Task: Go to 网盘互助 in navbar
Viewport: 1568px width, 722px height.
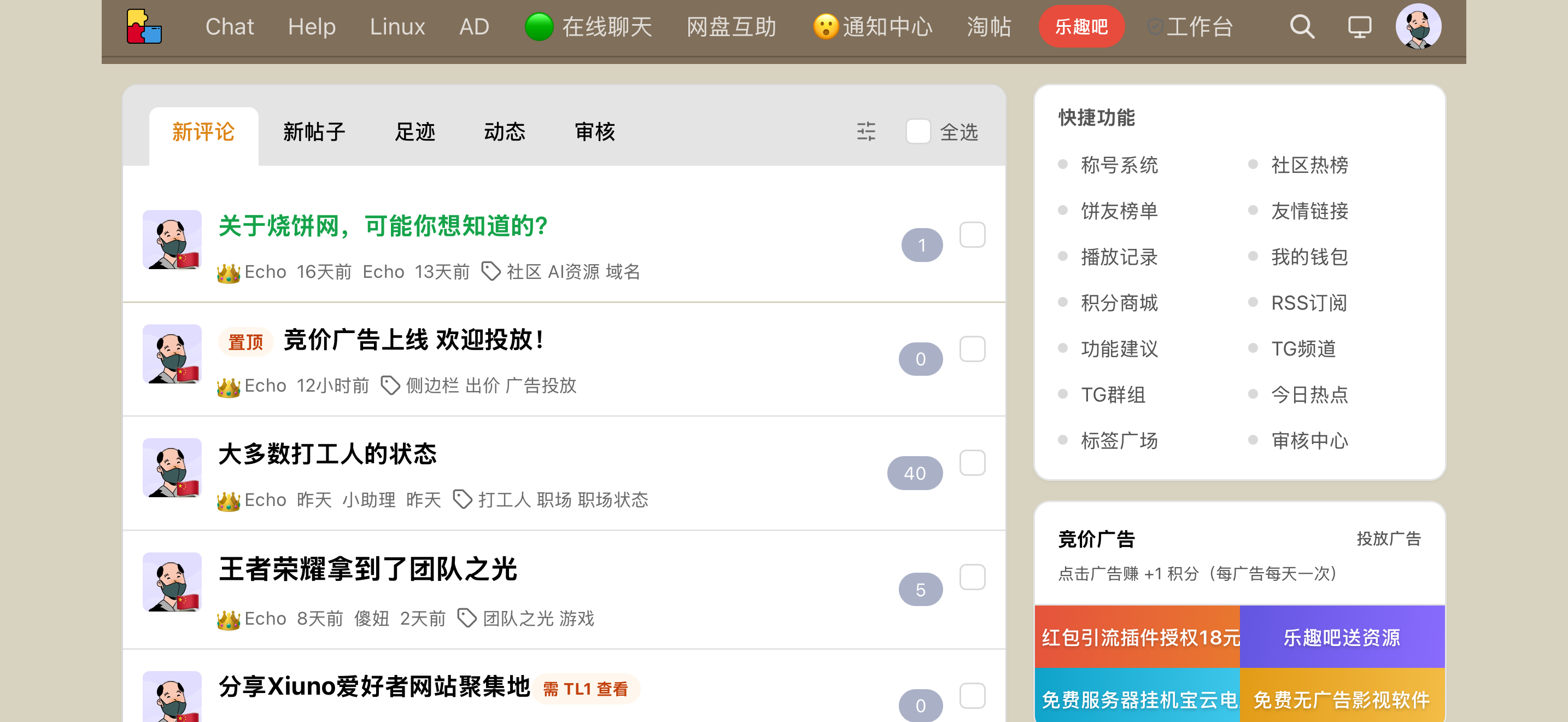Action: pos(732,27)
